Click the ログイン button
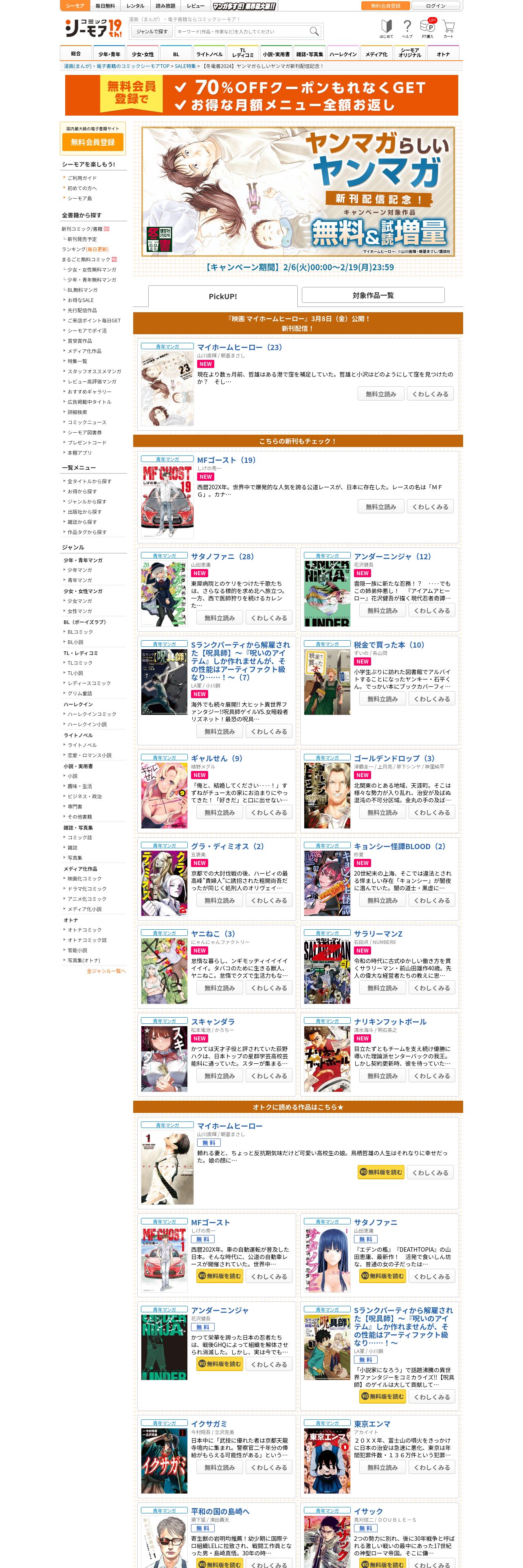523x1568 pixels. click(x=435, y=6)
